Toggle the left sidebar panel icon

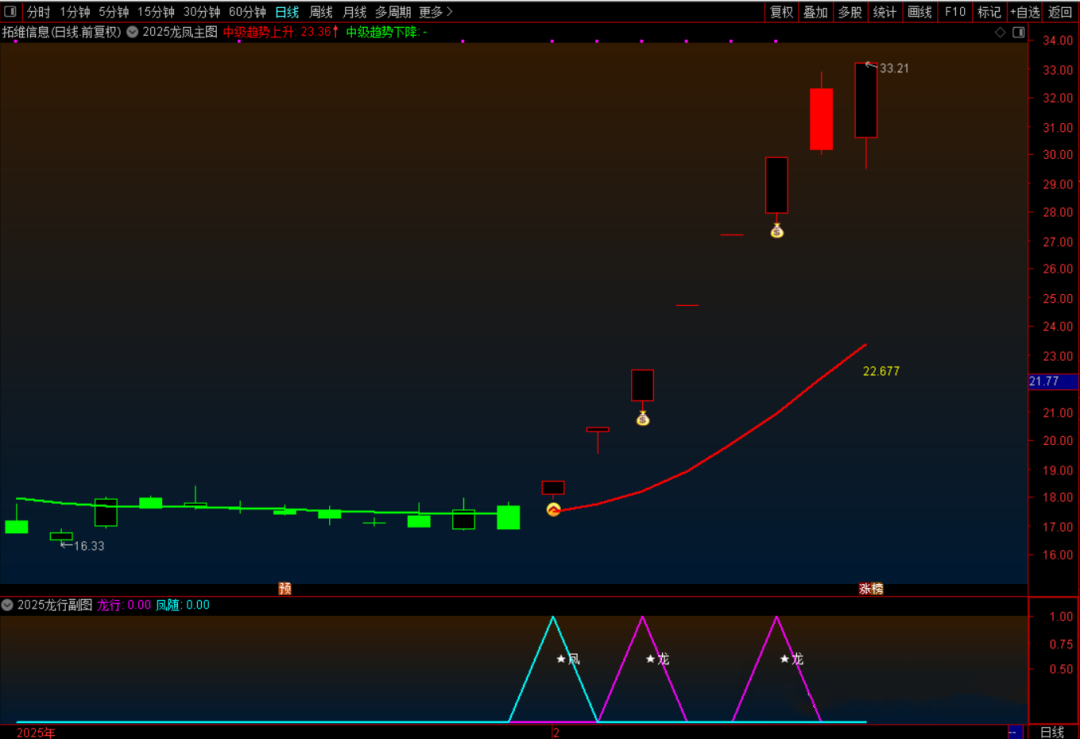tap(12, 12)
